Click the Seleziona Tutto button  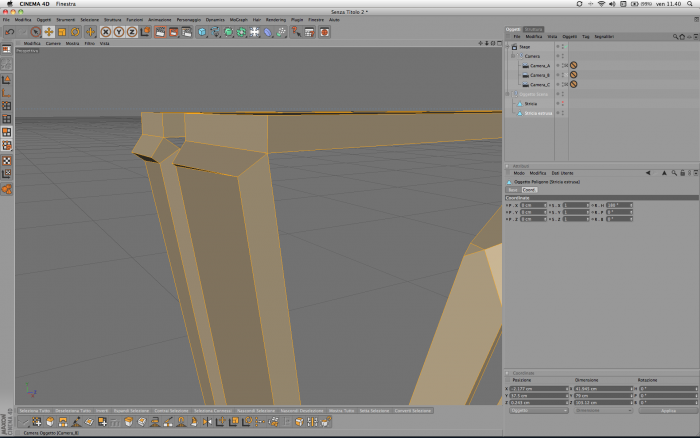click(x=34, y=410)
